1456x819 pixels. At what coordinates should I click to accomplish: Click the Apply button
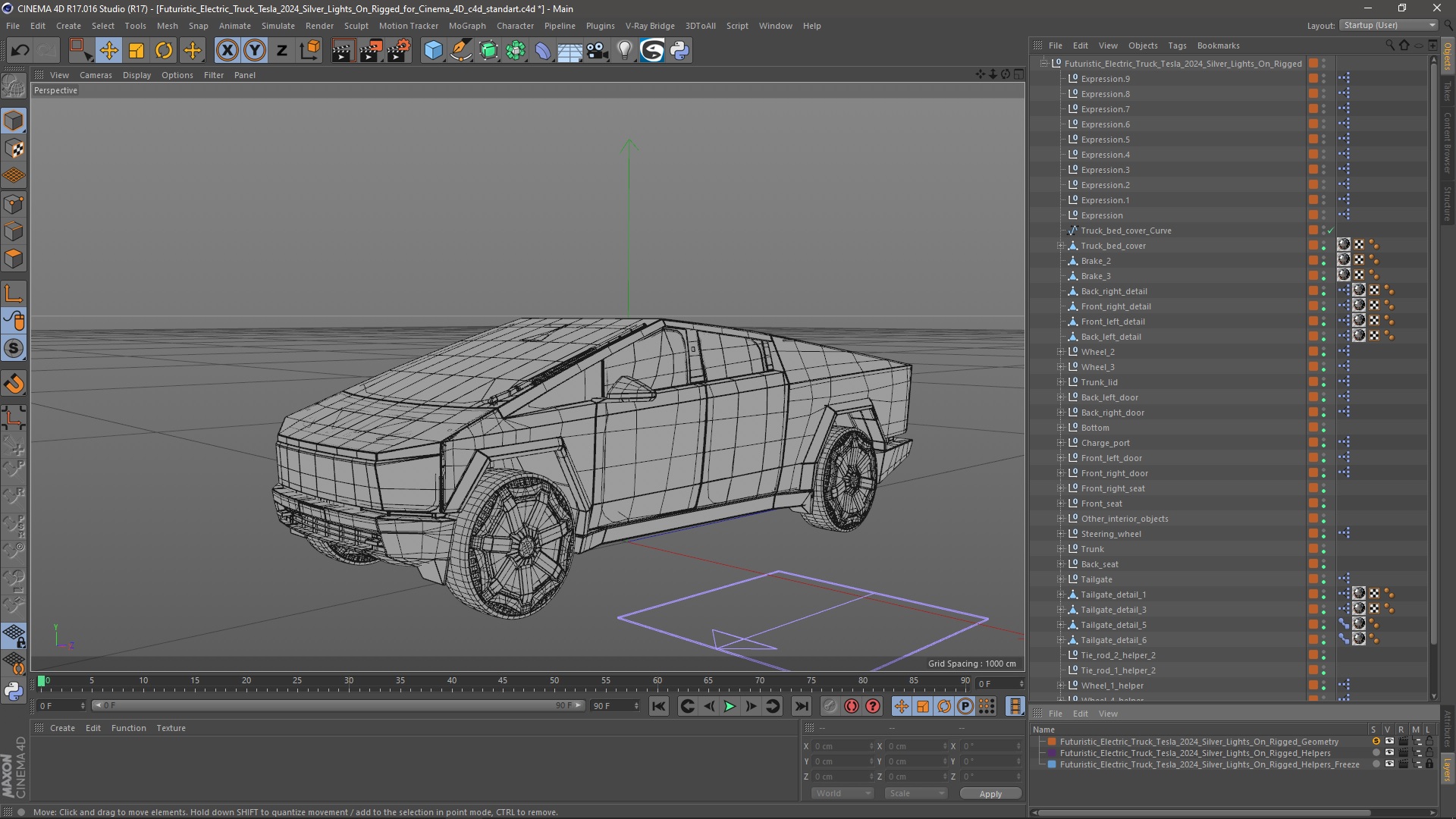coord(990,794)
